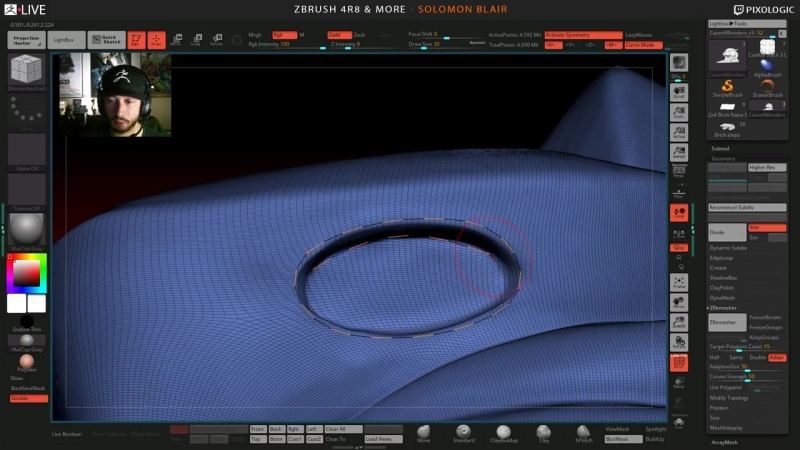The image size is (800, 450).
Task: Click the AAHalf view icon
Action: [679, 152]
